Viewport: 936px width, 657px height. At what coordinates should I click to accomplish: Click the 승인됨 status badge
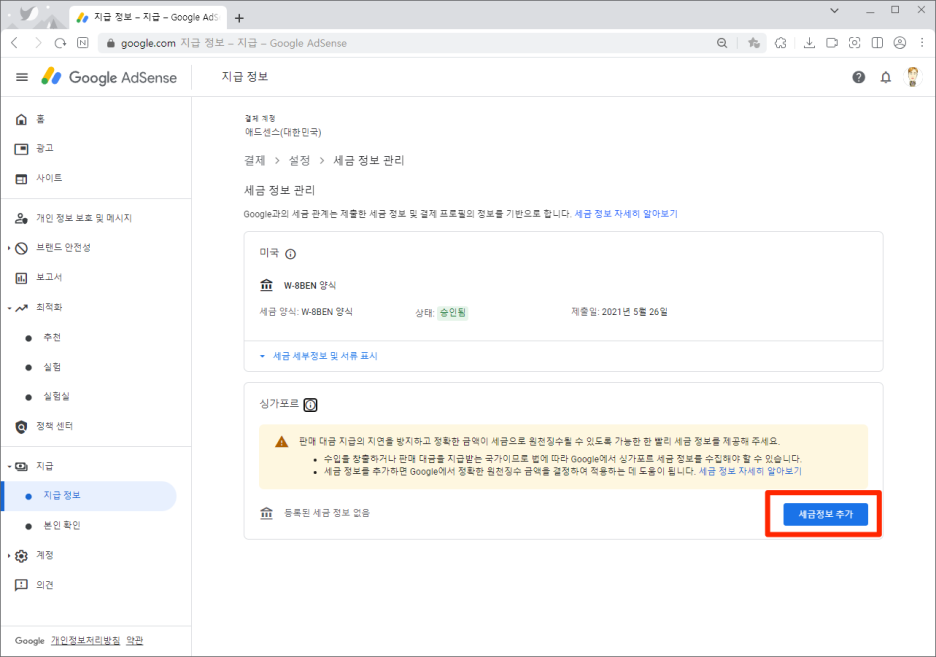[x=452, y=313]
